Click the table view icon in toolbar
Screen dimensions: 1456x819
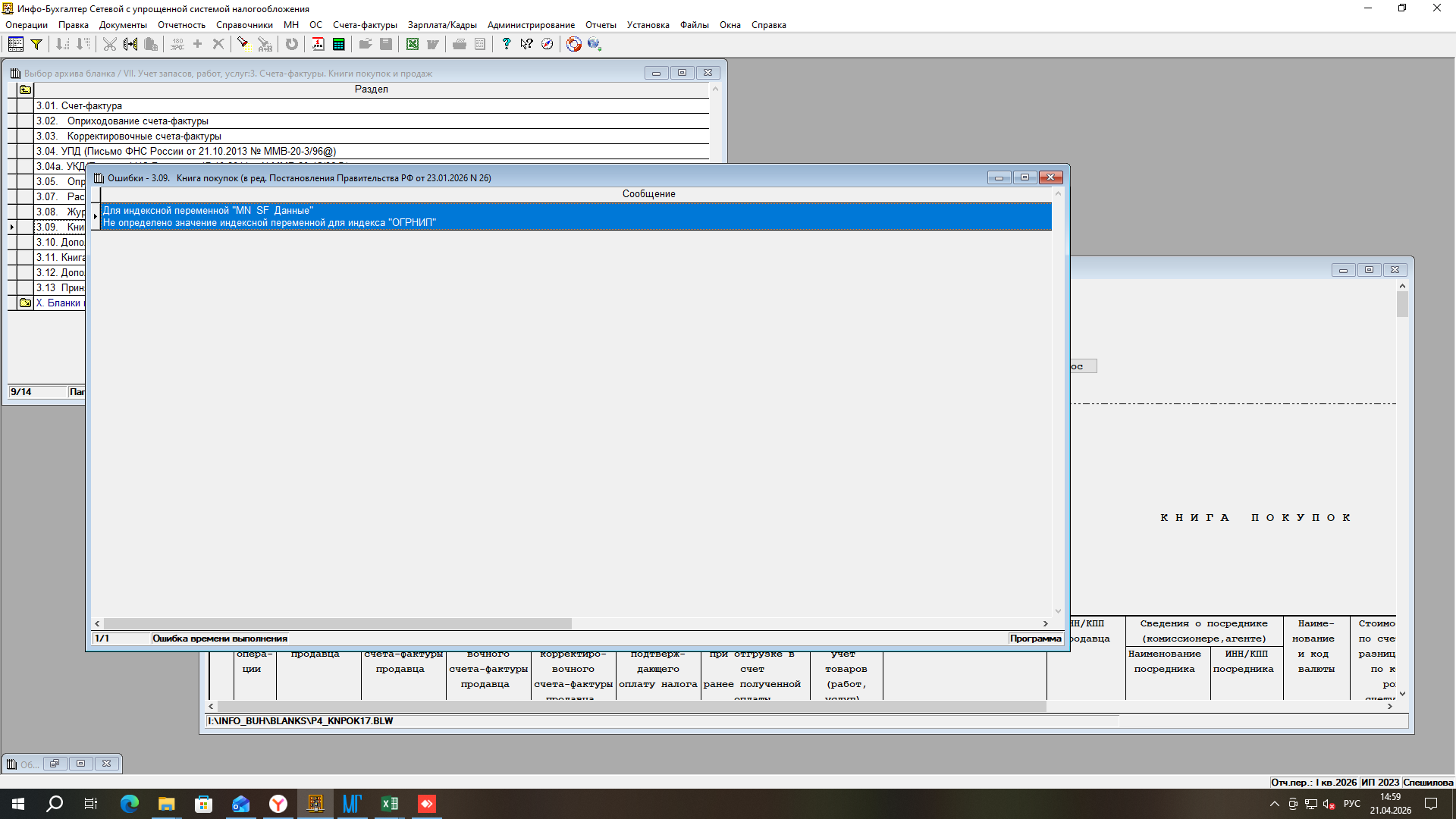click(x=15, y=44)
